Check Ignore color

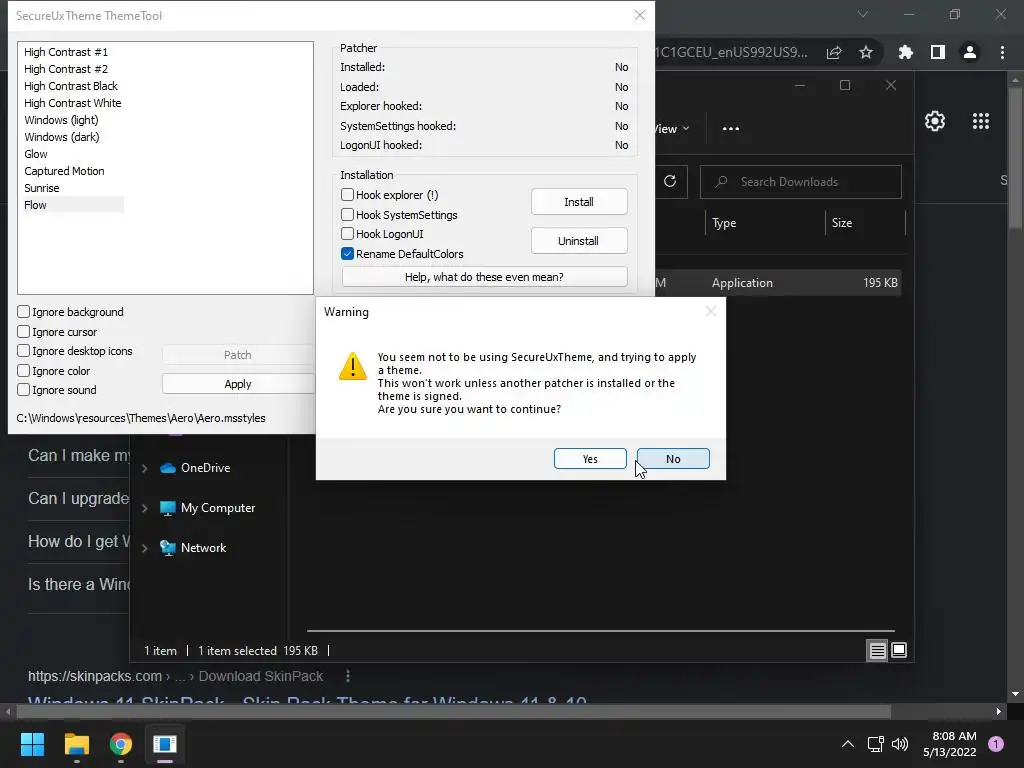click(x=24, y=370)
